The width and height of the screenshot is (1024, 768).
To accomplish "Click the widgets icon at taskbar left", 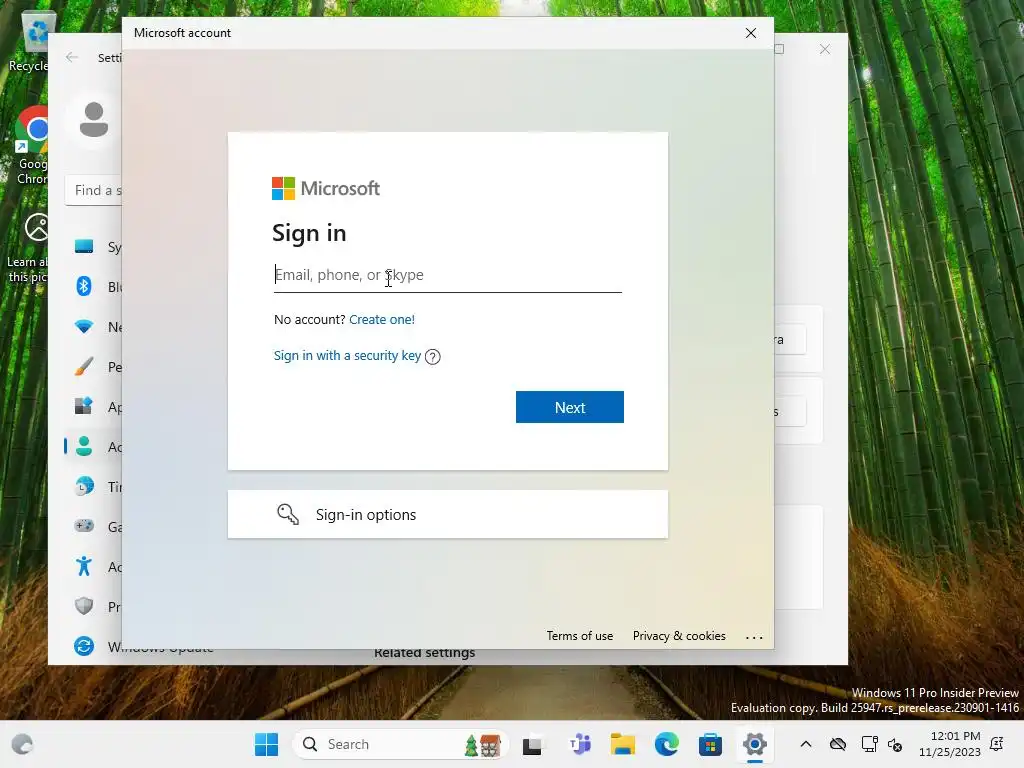I will pos(22,744).
